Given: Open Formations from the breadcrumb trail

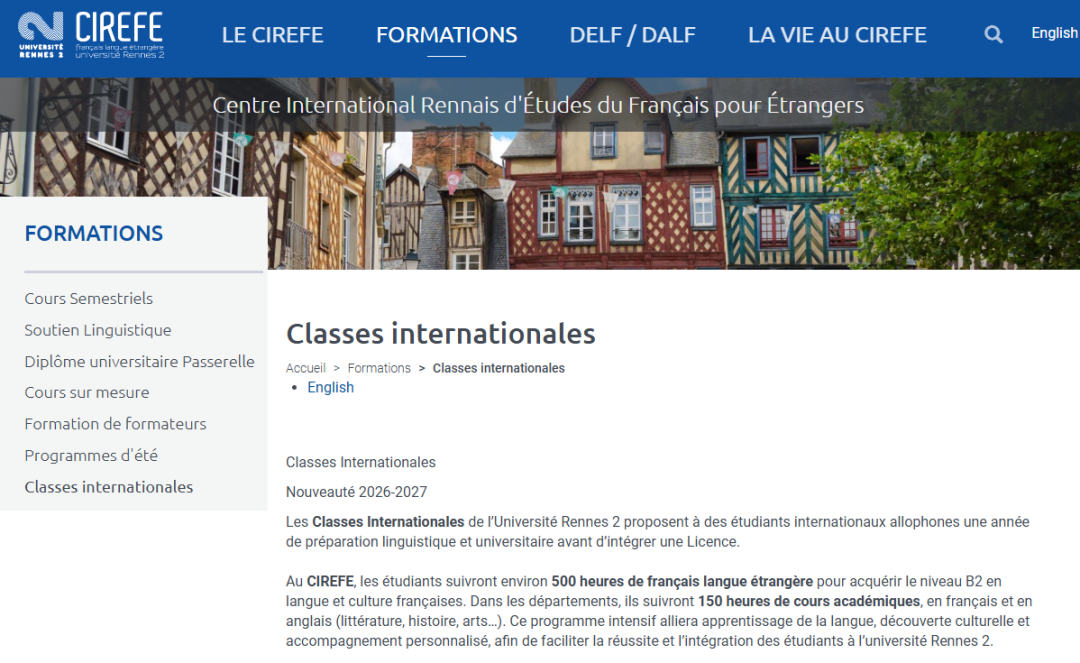Looking at the screenshot, I should tap(379, 367).
